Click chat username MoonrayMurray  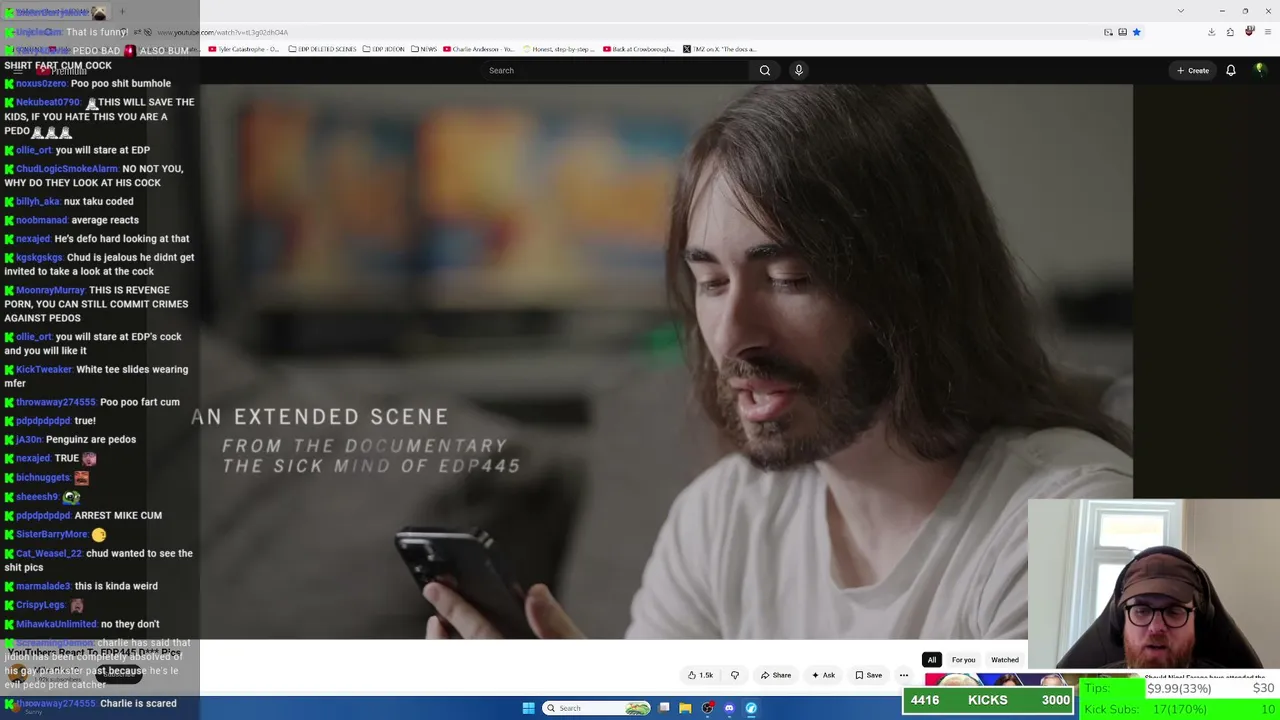pos(50,290)
